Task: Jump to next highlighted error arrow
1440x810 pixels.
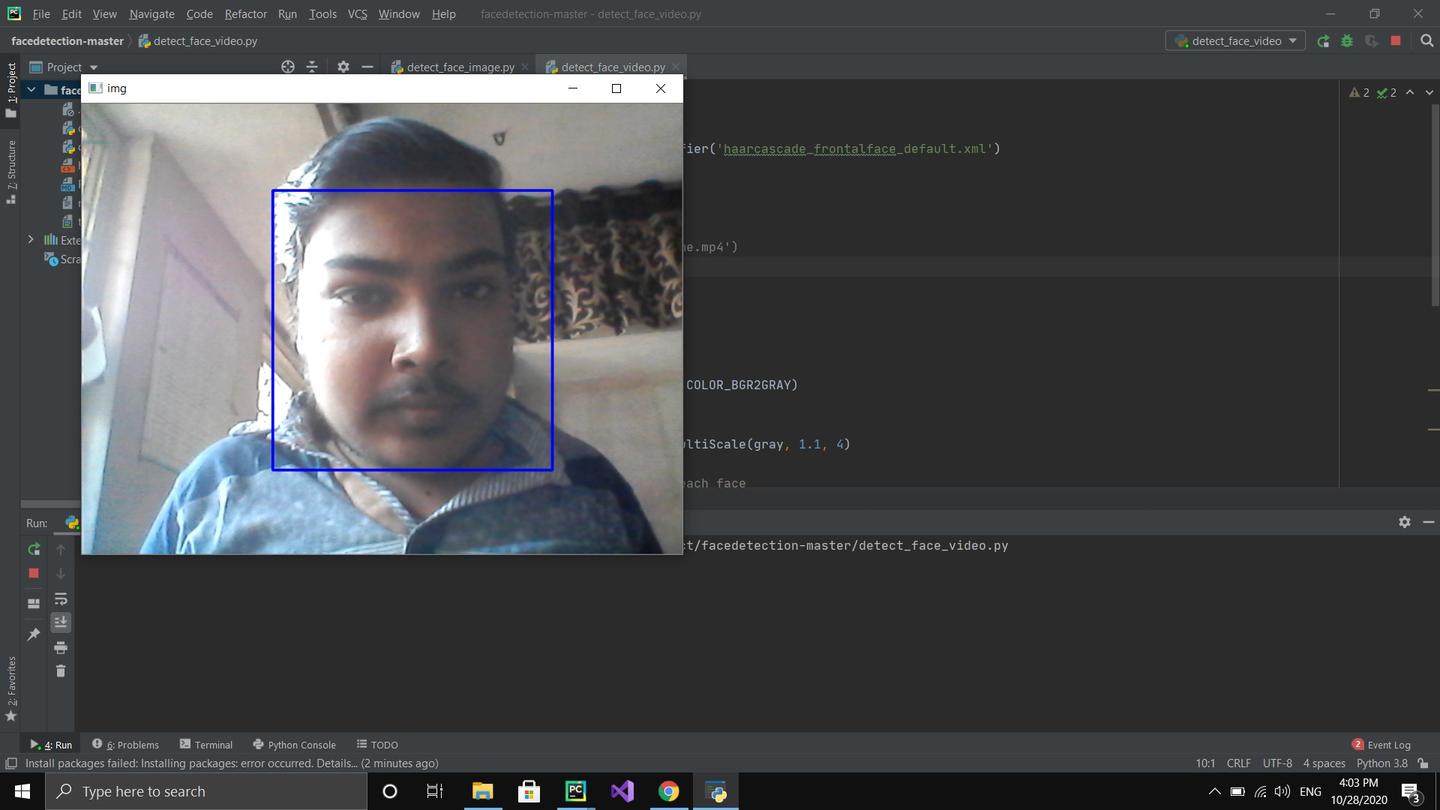Action: click(x=1428, y=92)
